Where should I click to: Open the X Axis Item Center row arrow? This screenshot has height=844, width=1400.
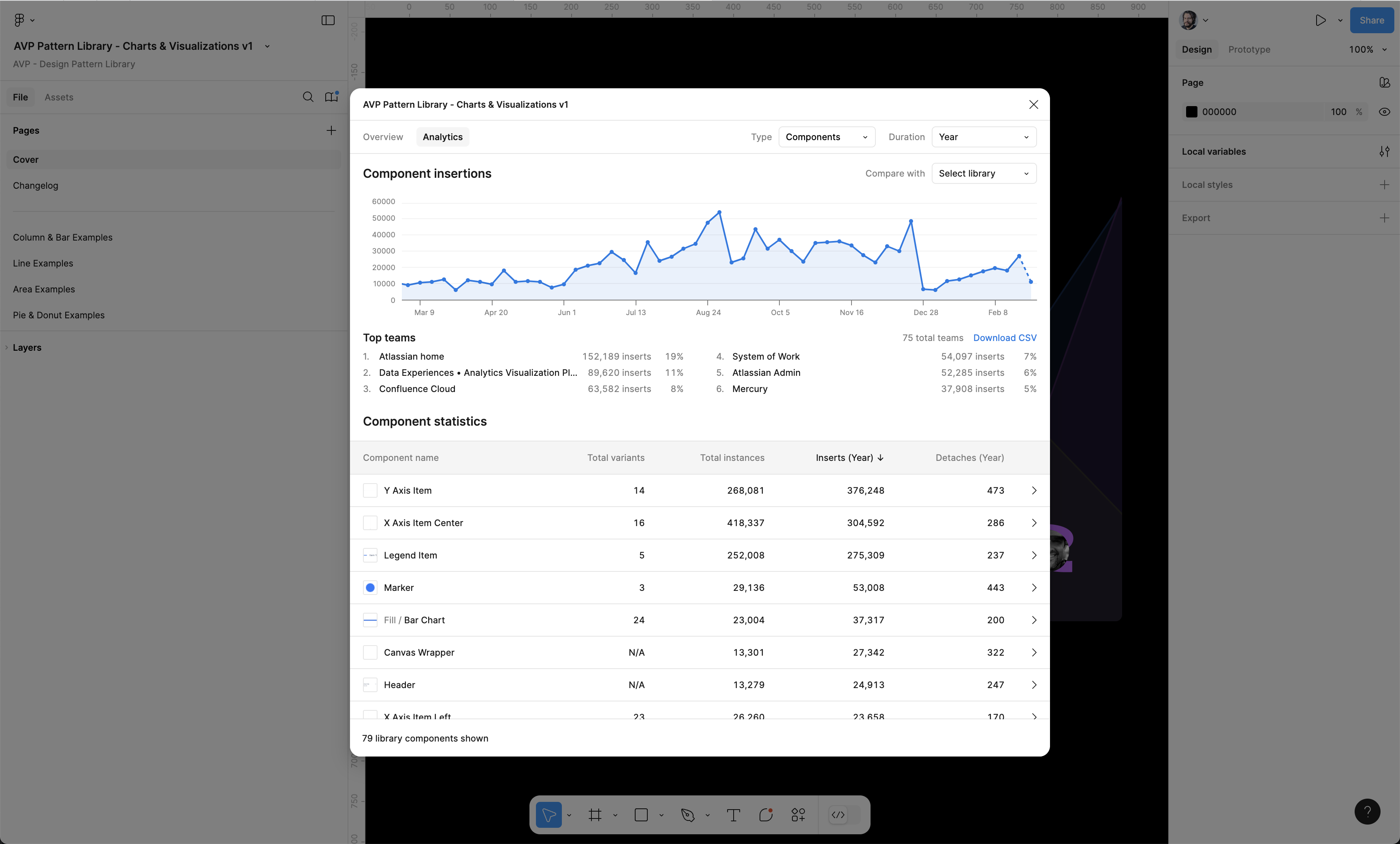click(1034, 522)
